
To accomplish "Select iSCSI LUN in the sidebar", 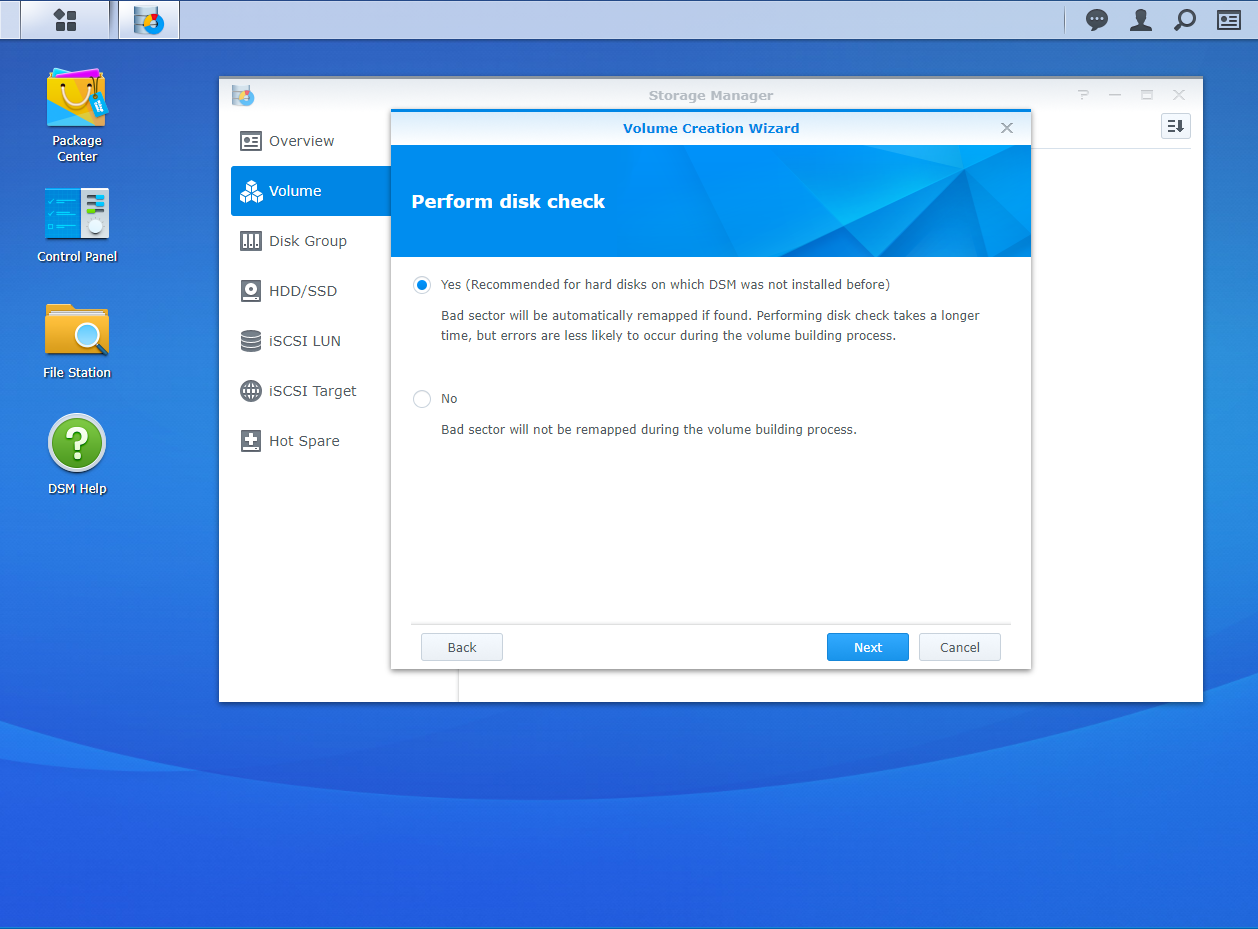I will [304, 341].
